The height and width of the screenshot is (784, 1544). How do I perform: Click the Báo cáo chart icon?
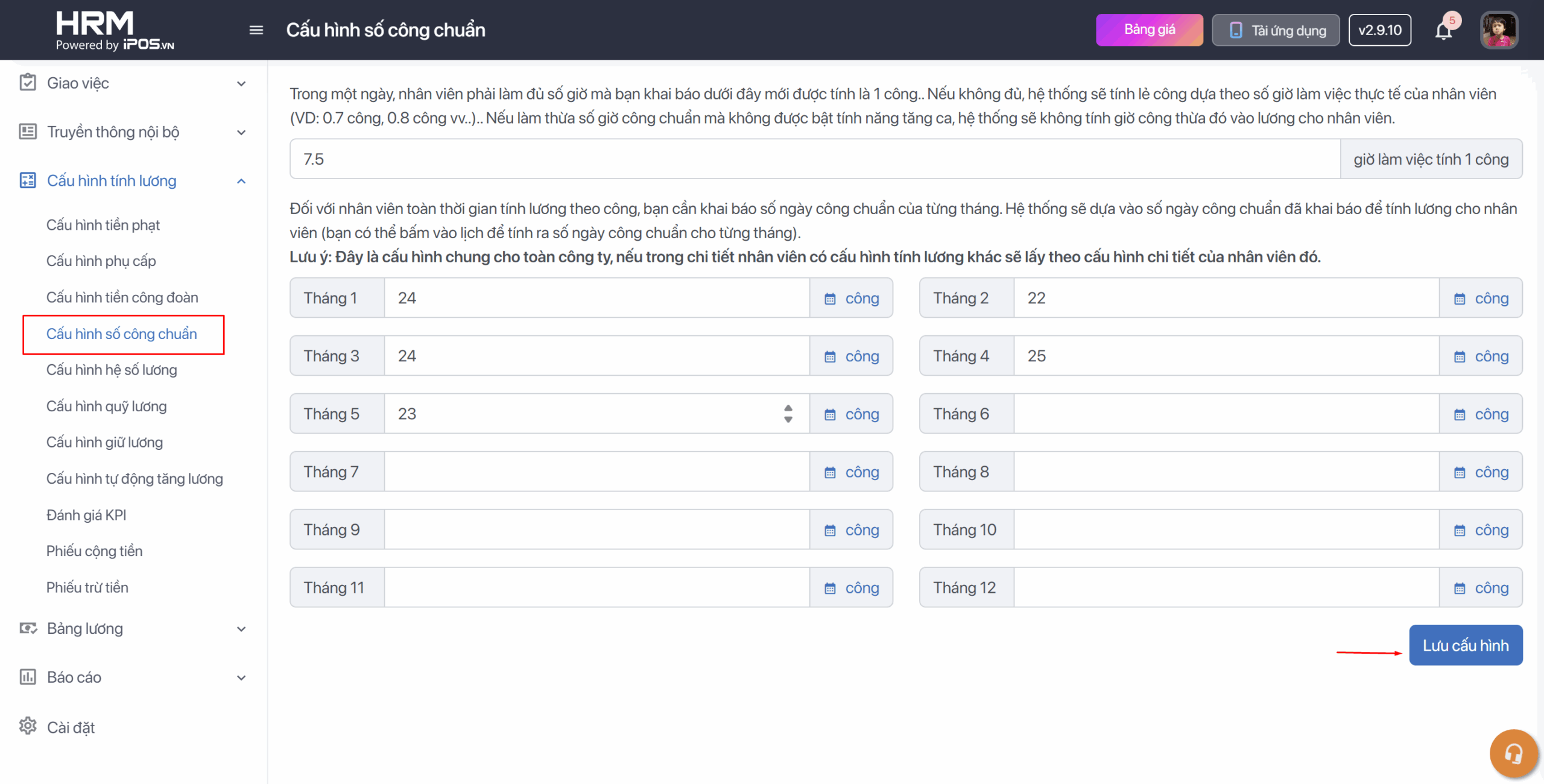pyautogui.click(x=28, y=677)
